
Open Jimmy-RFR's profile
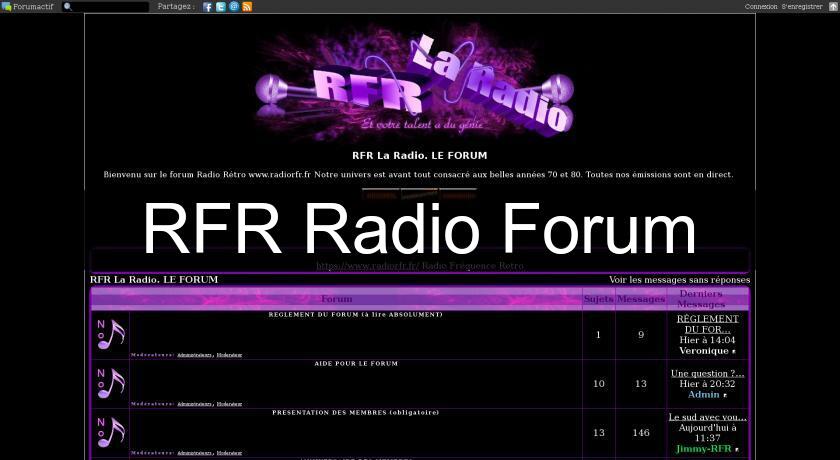point(703,449)
